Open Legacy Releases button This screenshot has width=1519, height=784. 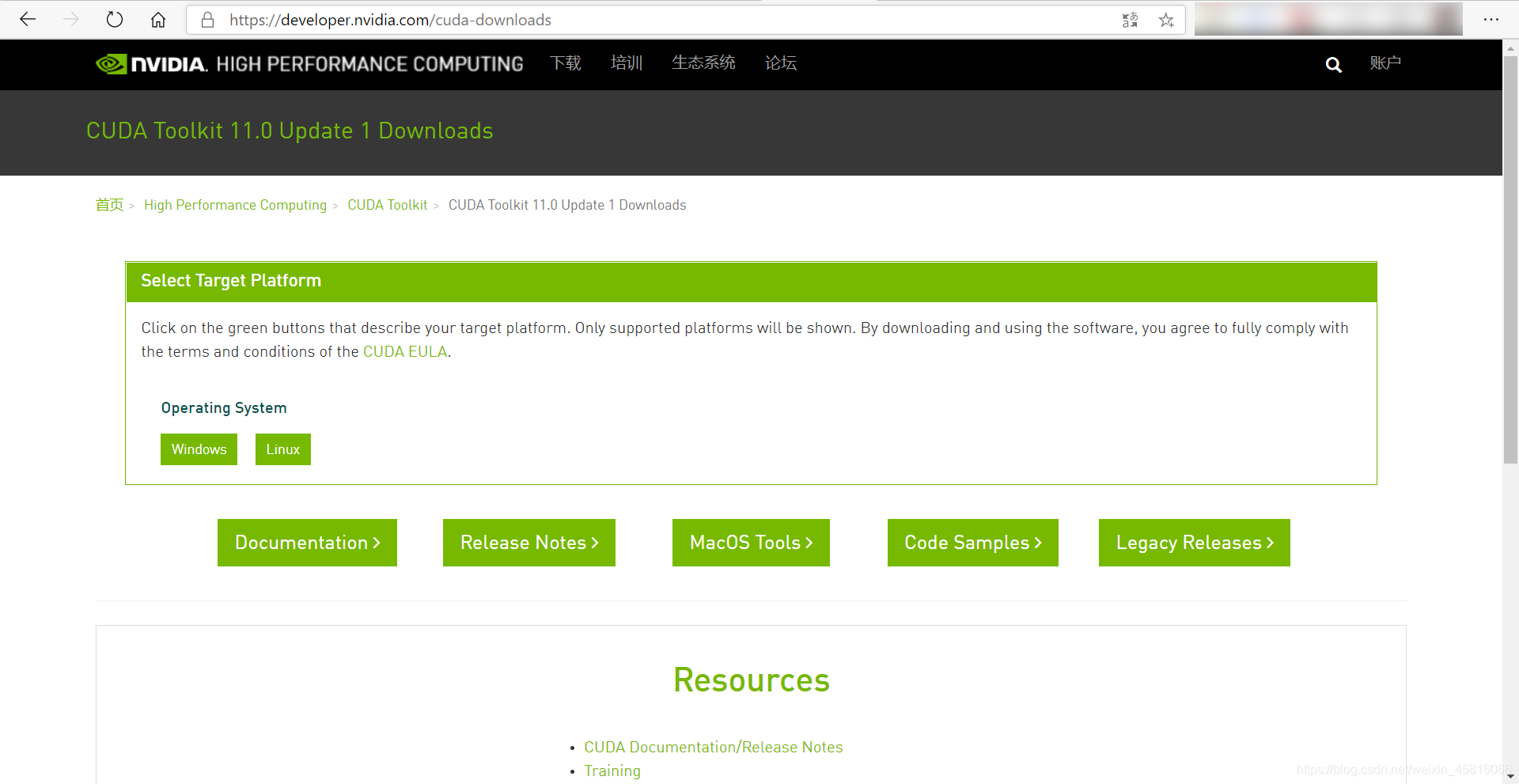[1195, 543]
